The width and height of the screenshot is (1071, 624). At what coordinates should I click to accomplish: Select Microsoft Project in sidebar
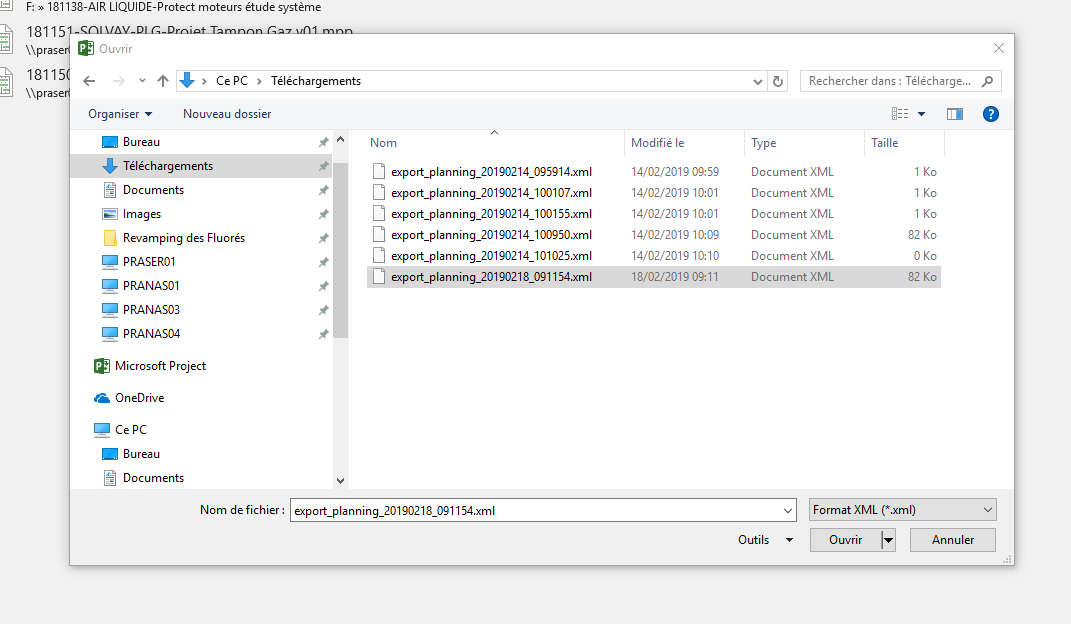tap(160, 366)
